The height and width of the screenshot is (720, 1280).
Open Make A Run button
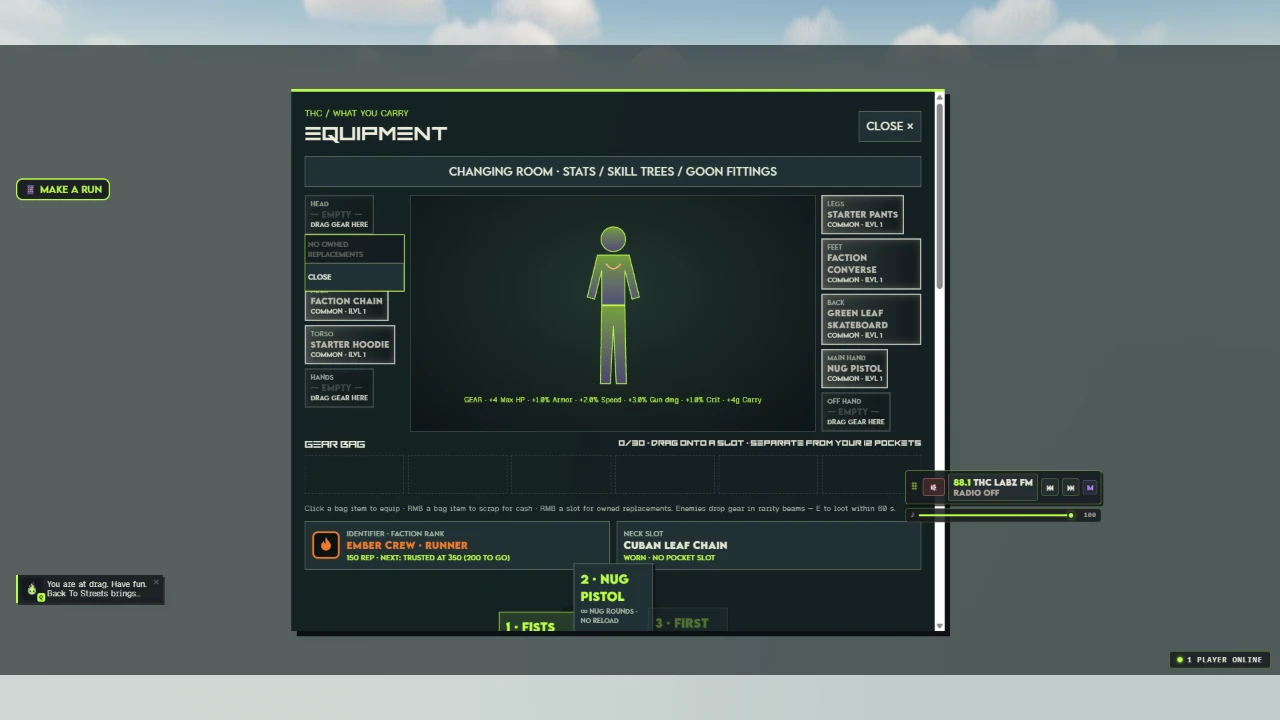tap(63, 189)
